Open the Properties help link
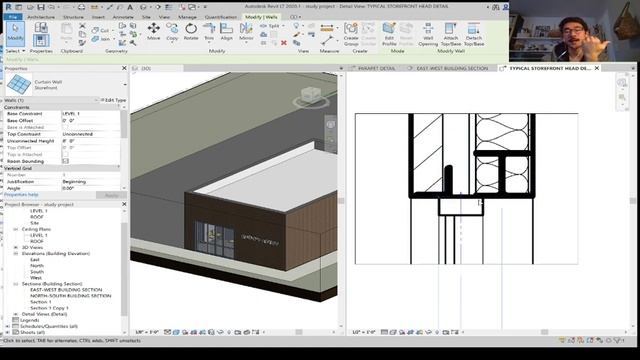Viewport: 640px width, 360px height. pos(21,195)
